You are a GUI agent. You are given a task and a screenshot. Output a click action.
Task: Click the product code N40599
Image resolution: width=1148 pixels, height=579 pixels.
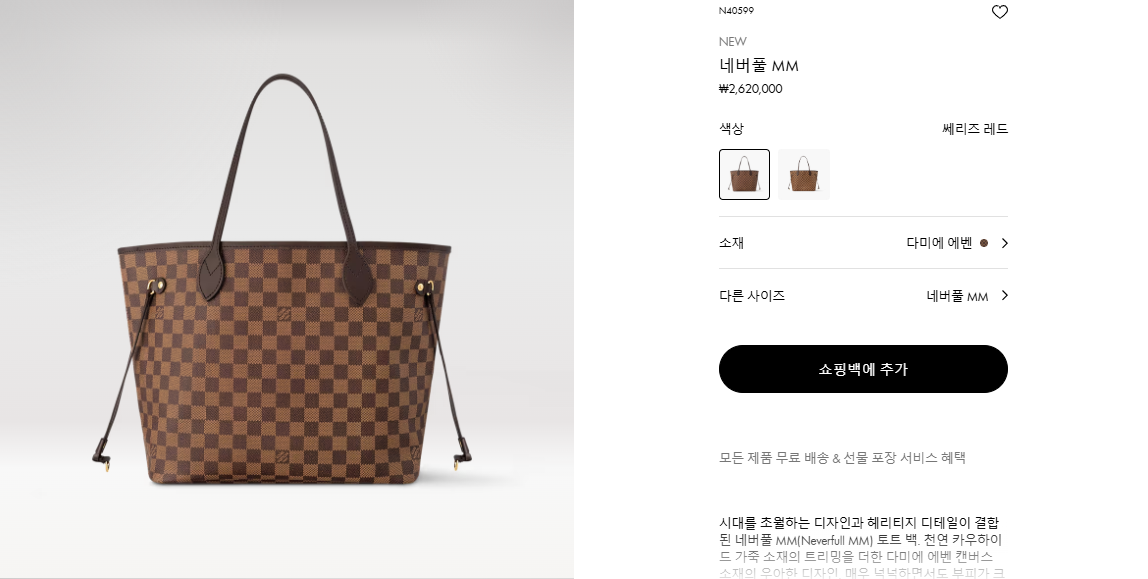pos(736,10)
